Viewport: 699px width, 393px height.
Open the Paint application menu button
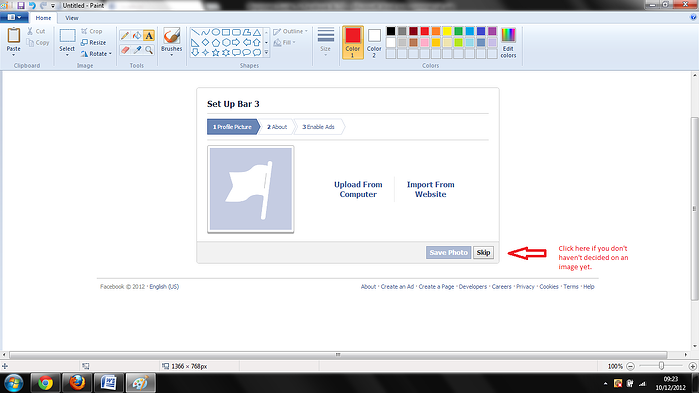[14, 17]
